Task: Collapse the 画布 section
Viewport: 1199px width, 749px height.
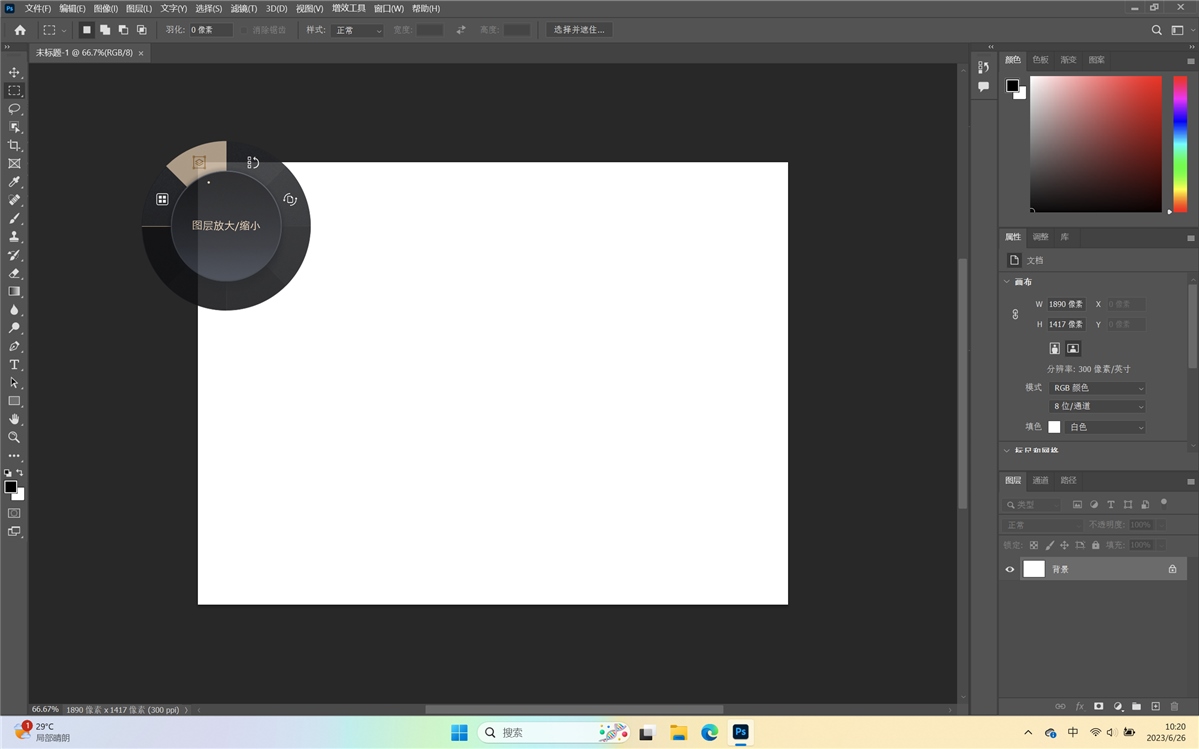Action: click(1007, 282)
